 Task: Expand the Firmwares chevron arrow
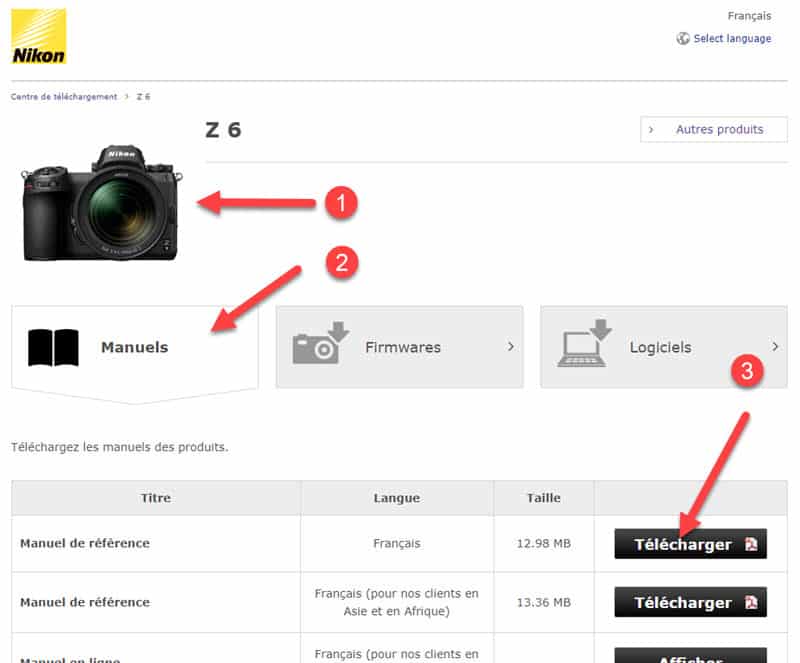coord(511,347)
